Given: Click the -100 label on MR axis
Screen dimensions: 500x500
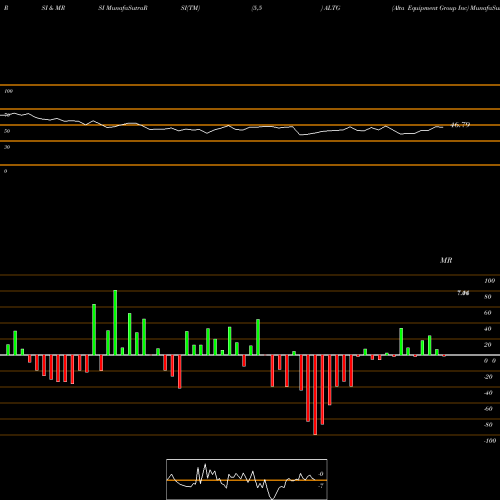Looking at the screenshot, I should point(490,441).
